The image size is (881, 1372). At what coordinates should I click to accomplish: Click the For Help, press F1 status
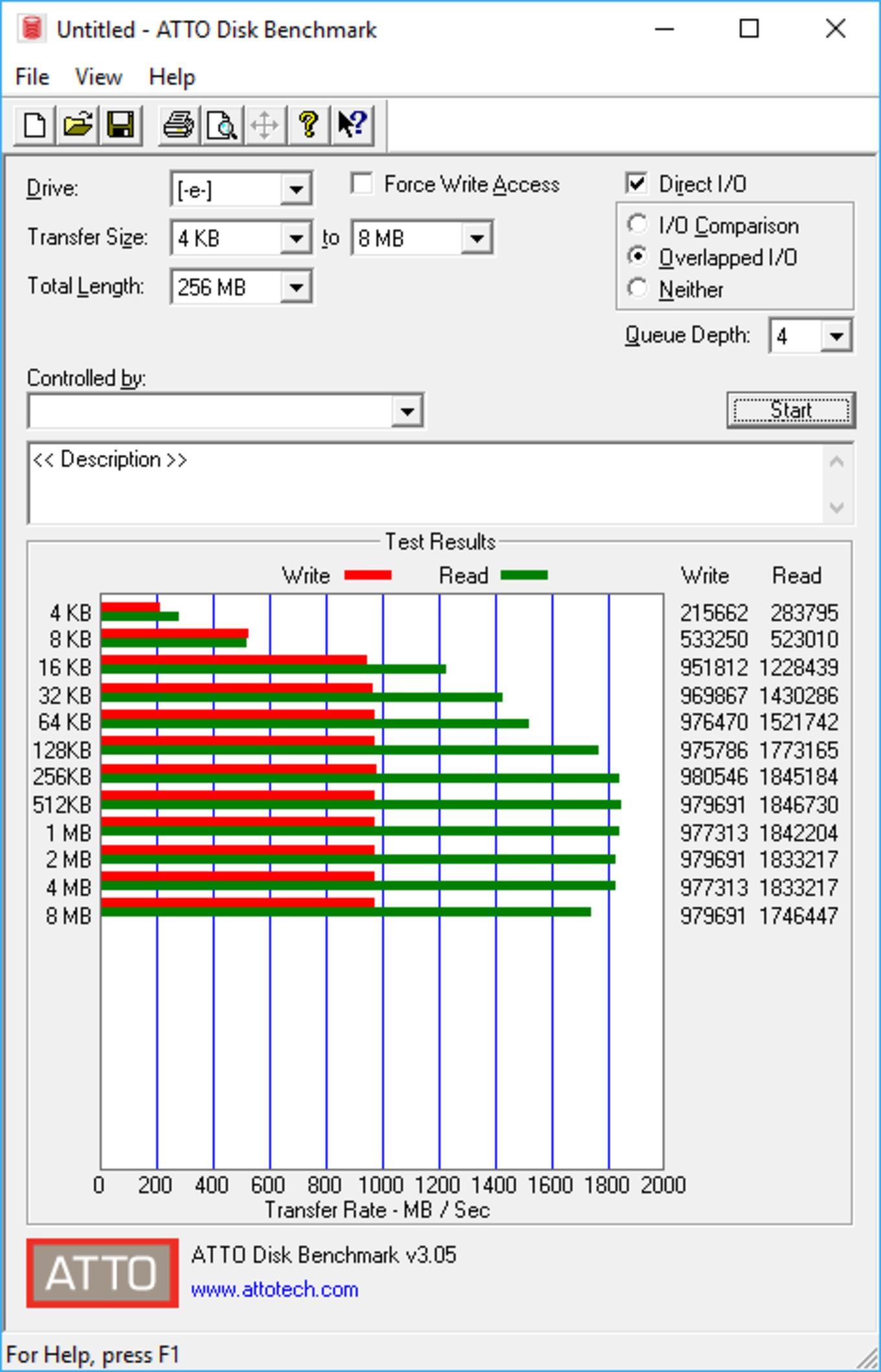[x=93, y=1355]
